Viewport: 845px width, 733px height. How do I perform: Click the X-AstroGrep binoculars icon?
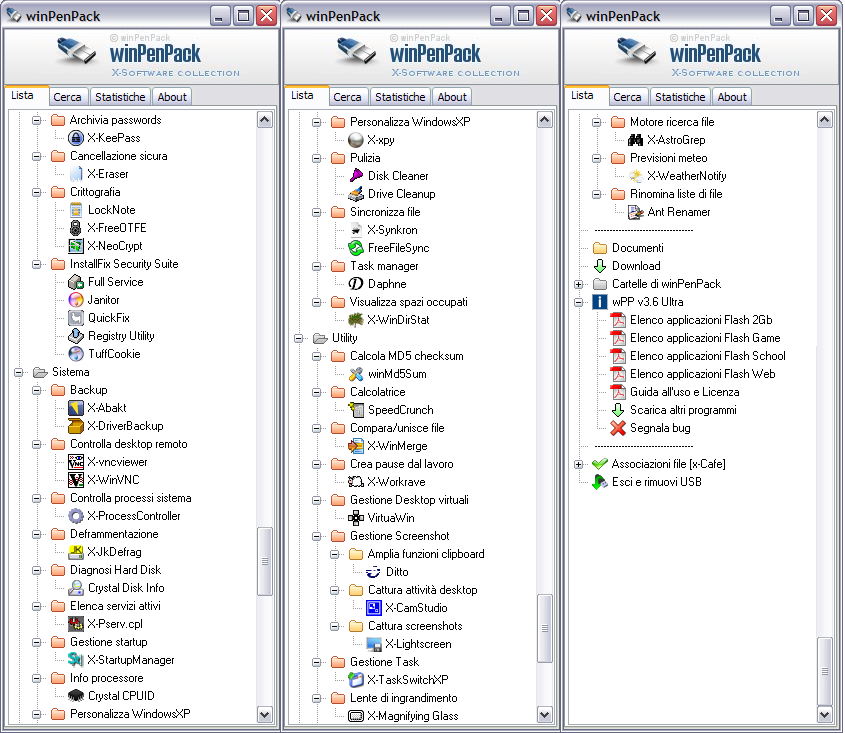click(636, 140)
